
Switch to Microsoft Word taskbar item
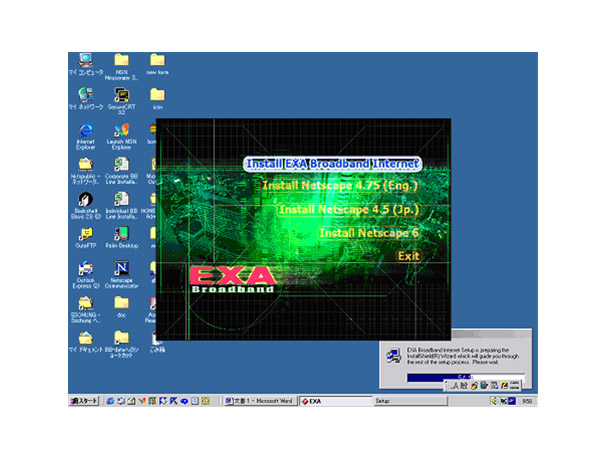click(x=259, y=401)
